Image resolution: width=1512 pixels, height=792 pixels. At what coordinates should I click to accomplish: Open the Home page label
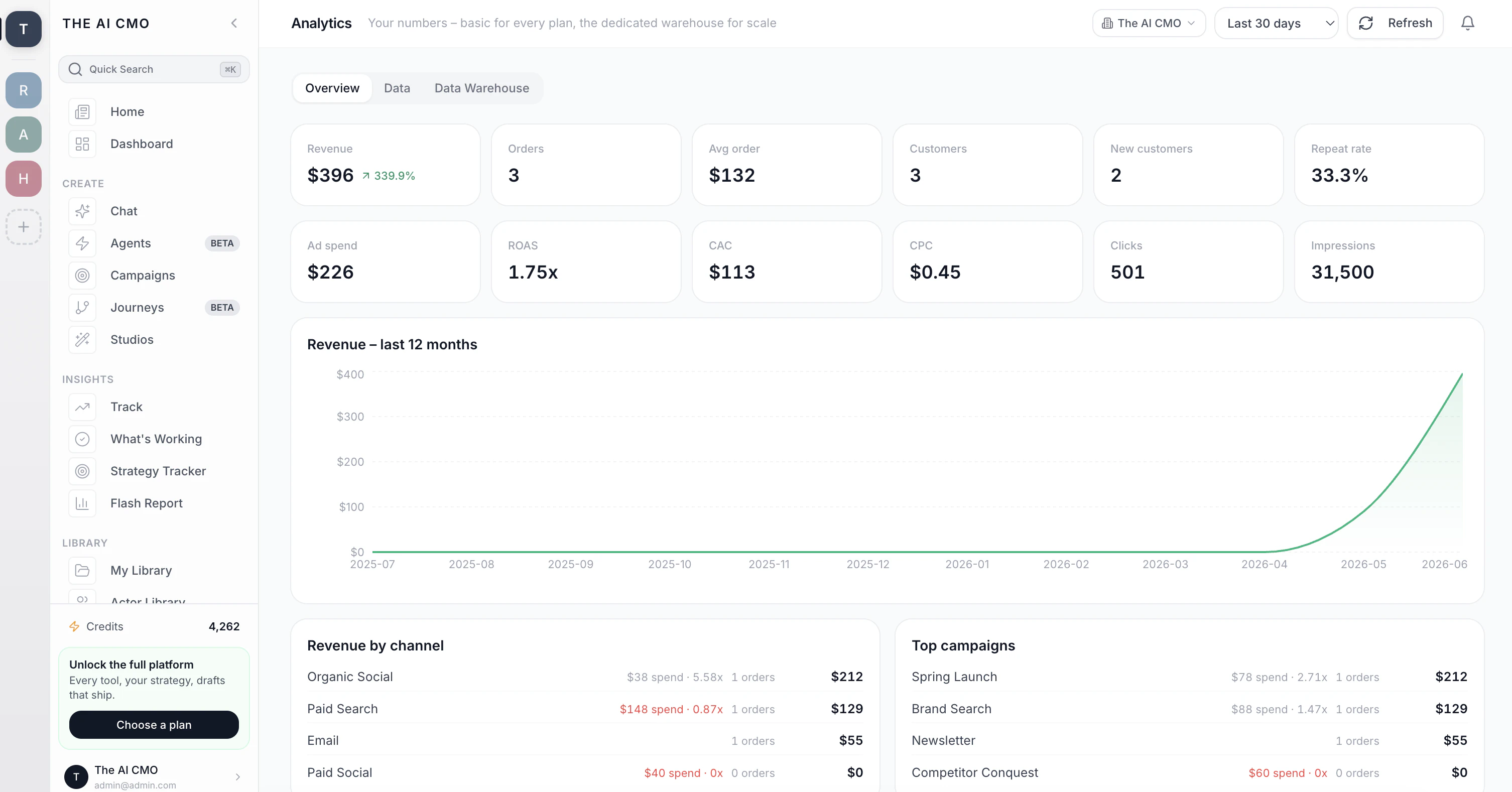(x=128, y=111)
